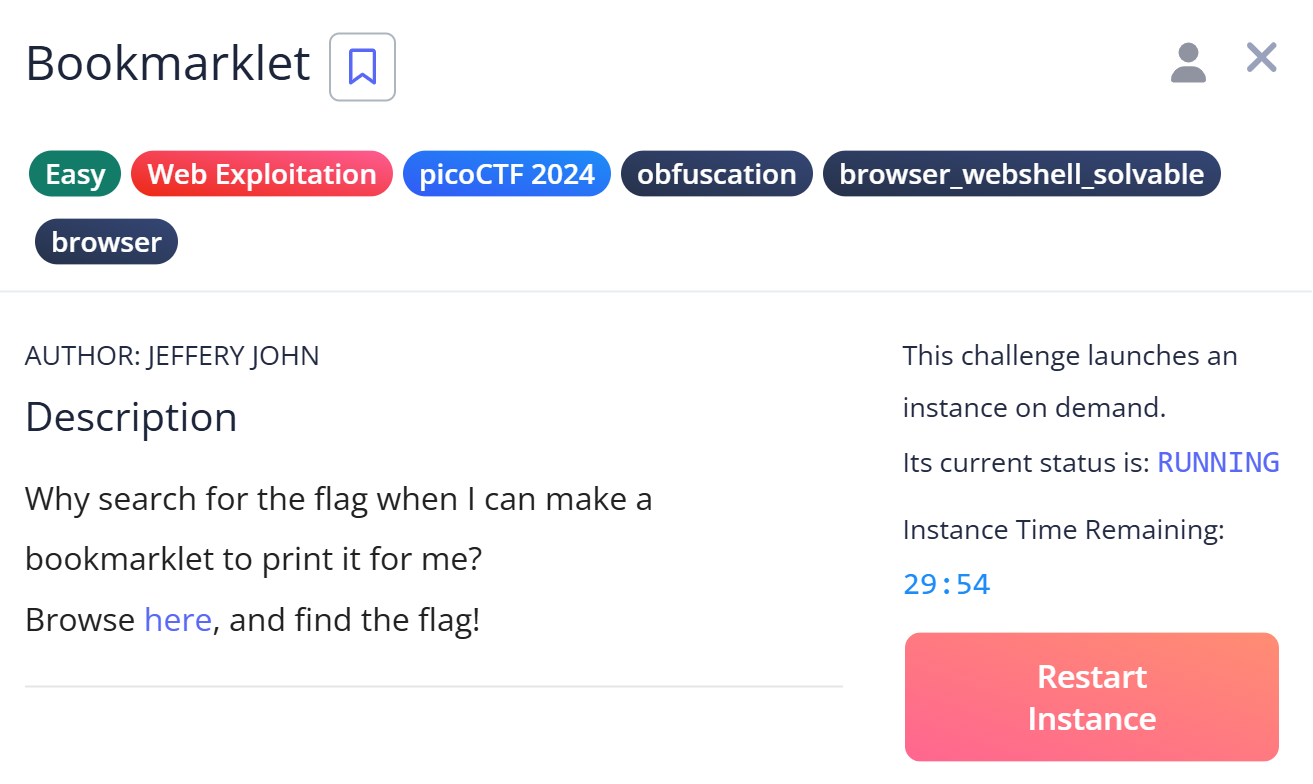Click the RUNNING status text

[1218, 463]
